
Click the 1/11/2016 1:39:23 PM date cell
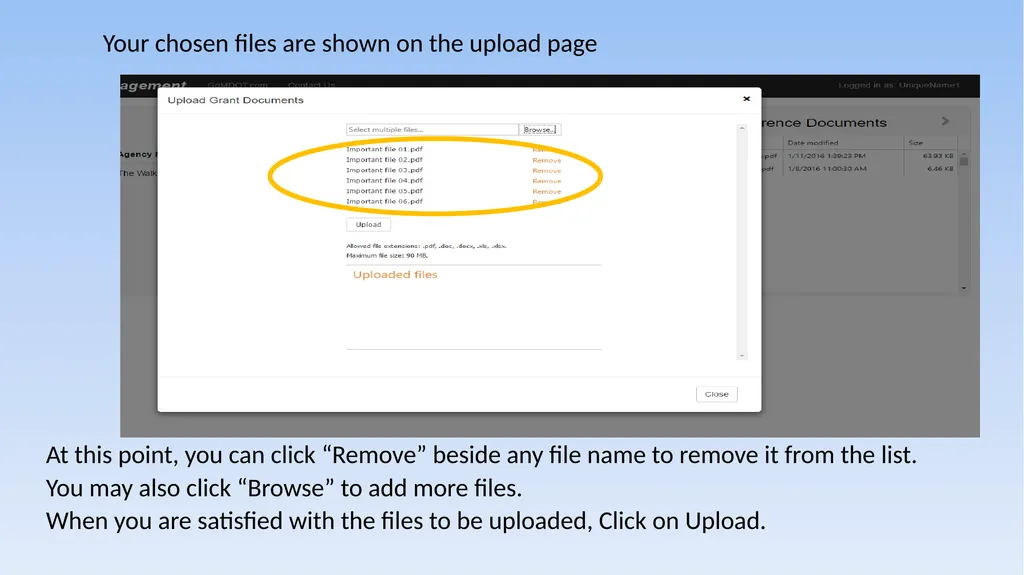click(826, 156)
